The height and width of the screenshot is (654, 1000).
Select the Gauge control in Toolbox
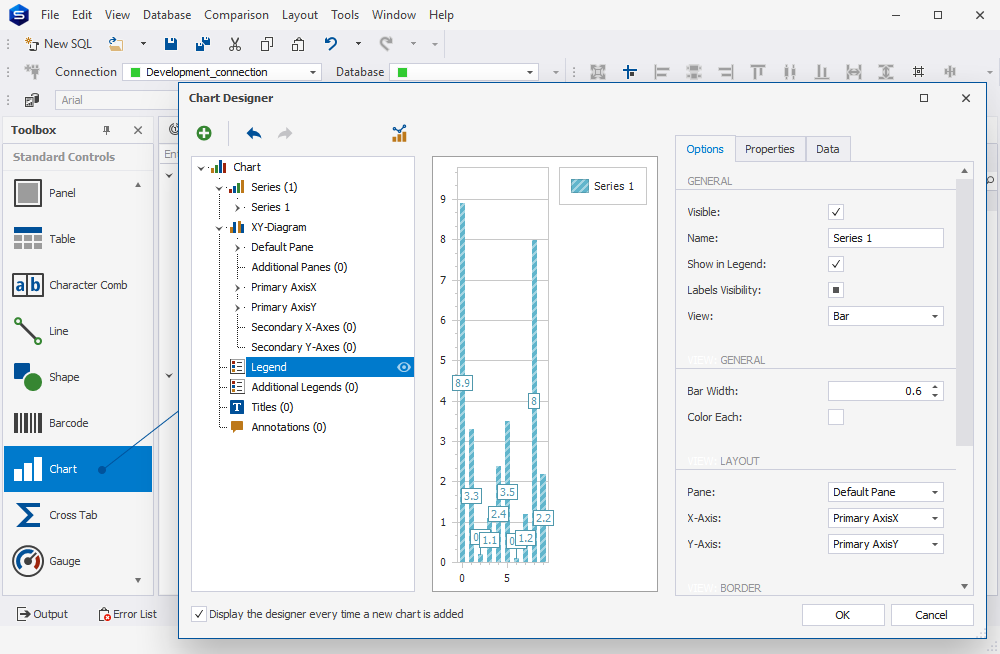pyautogui.click(x=78, y=561)
